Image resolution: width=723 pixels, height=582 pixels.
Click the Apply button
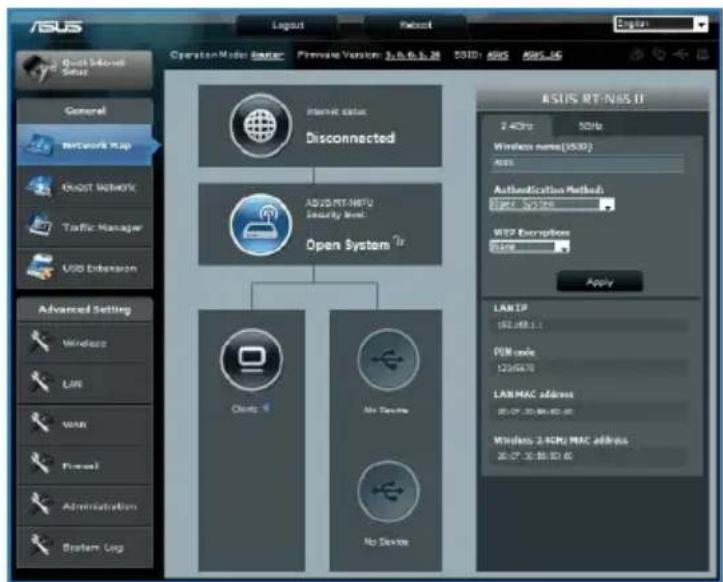click(x=599, y=282)
